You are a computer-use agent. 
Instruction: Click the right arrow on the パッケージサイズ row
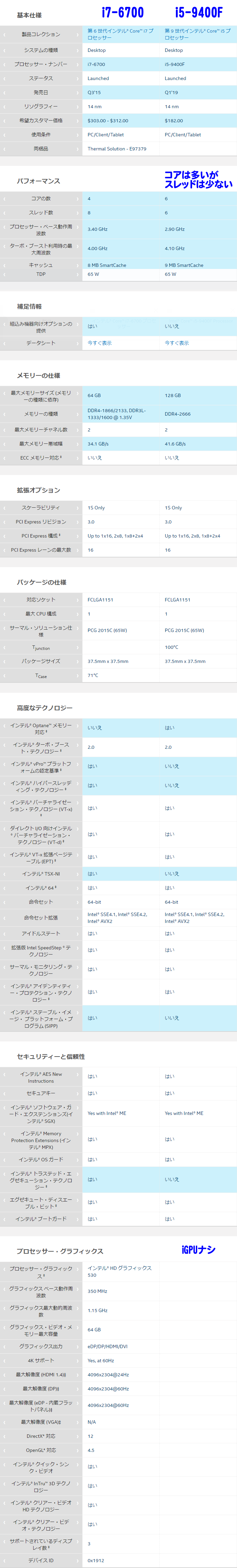(77, 661)
